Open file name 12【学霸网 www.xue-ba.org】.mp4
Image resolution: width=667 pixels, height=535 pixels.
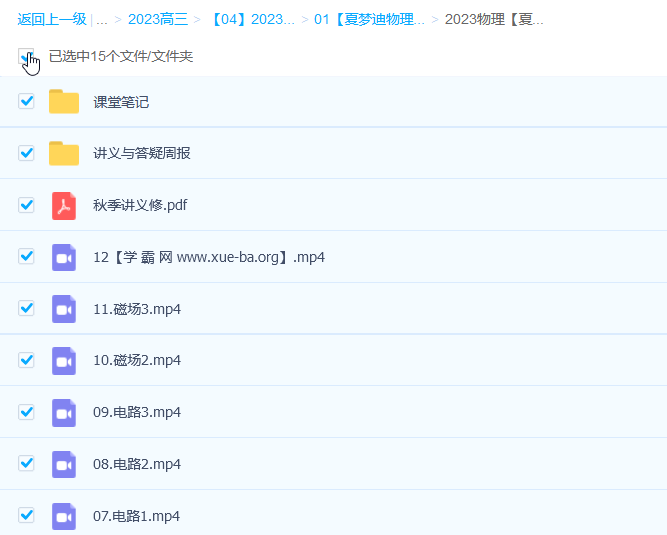pyautogui.click(x=208, y=257)
